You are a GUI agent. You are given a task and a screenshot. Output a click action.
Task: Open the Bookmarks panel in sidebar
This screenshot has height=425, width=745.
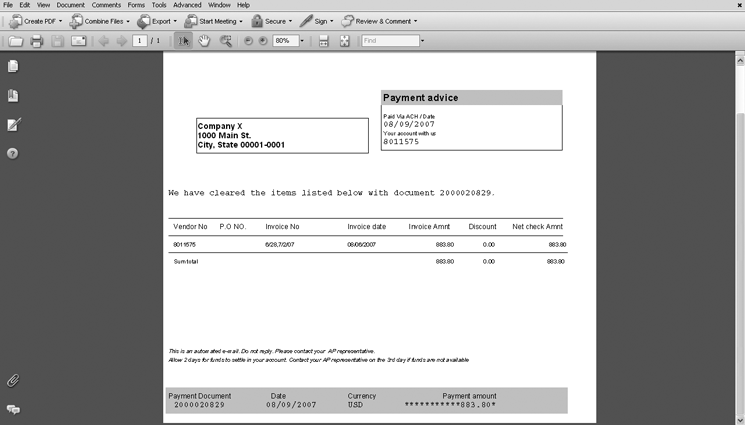pos(13,96)
